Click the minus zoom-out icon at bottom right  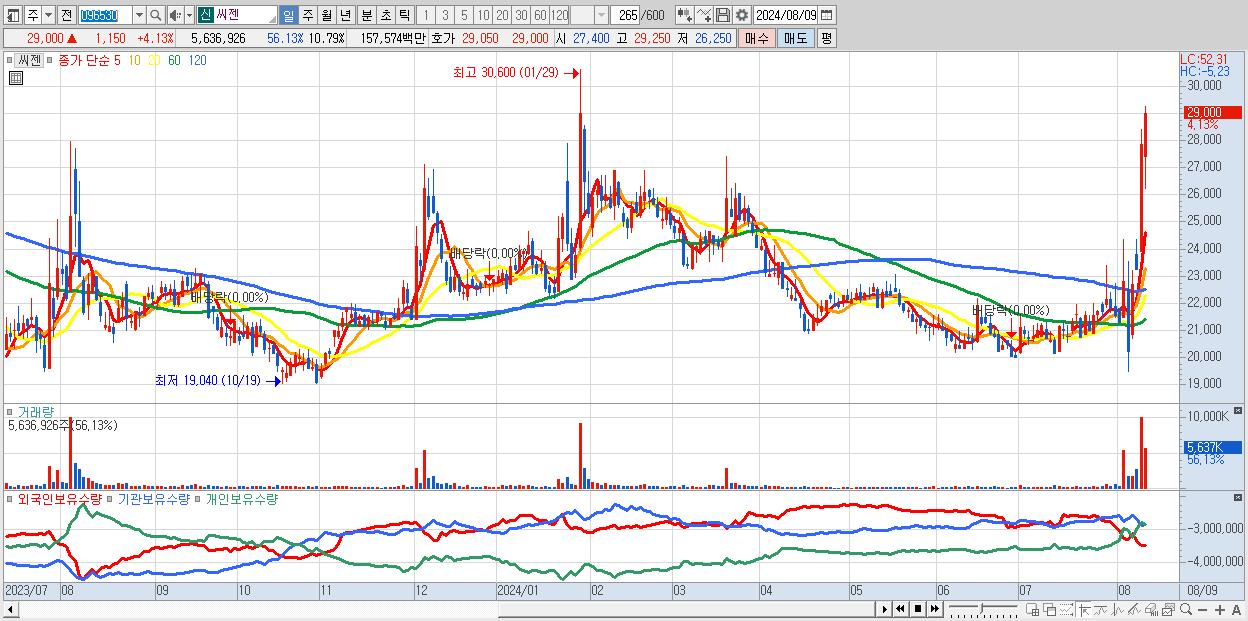pos(1203,610)
